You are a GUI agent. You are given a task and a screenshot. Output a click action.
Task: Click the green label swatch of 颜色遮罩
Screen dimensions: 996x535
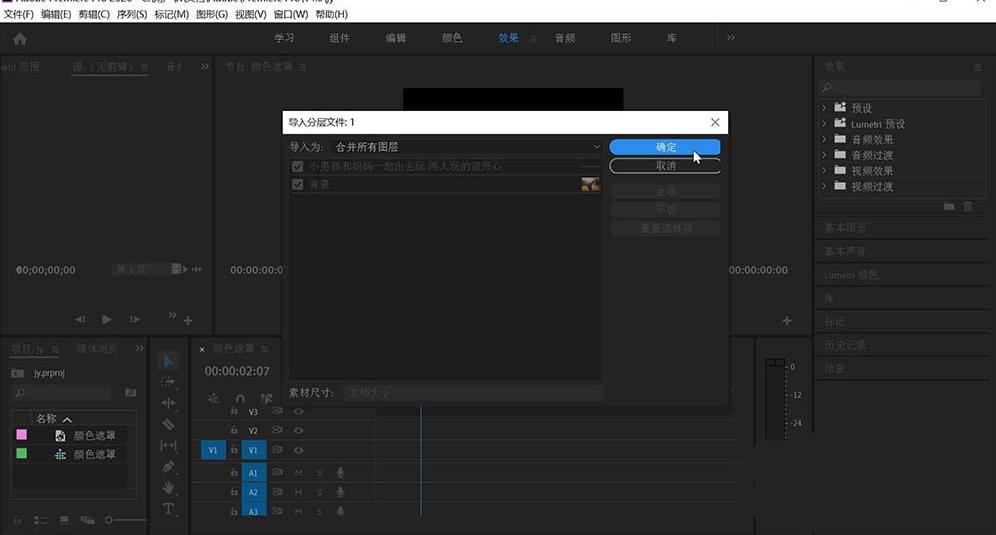point(22,454)
